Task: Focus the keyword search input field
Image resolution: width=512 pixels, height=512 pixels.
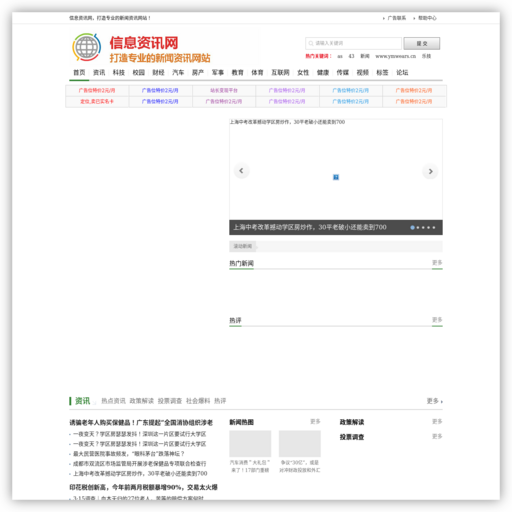Action: pos(353,43)
